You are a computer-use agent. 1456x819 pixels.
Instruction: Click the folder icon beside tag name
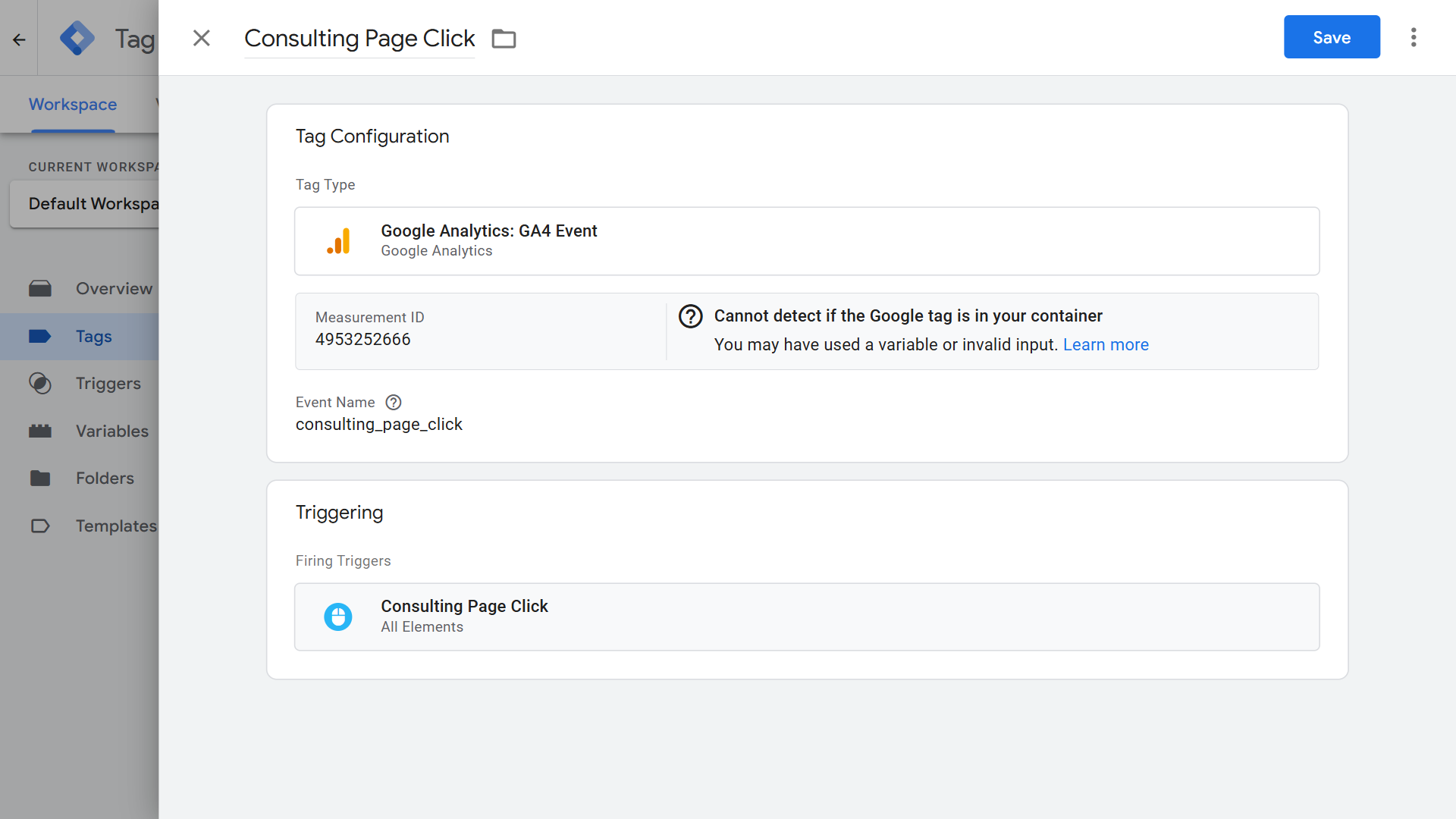click(504, 39)
